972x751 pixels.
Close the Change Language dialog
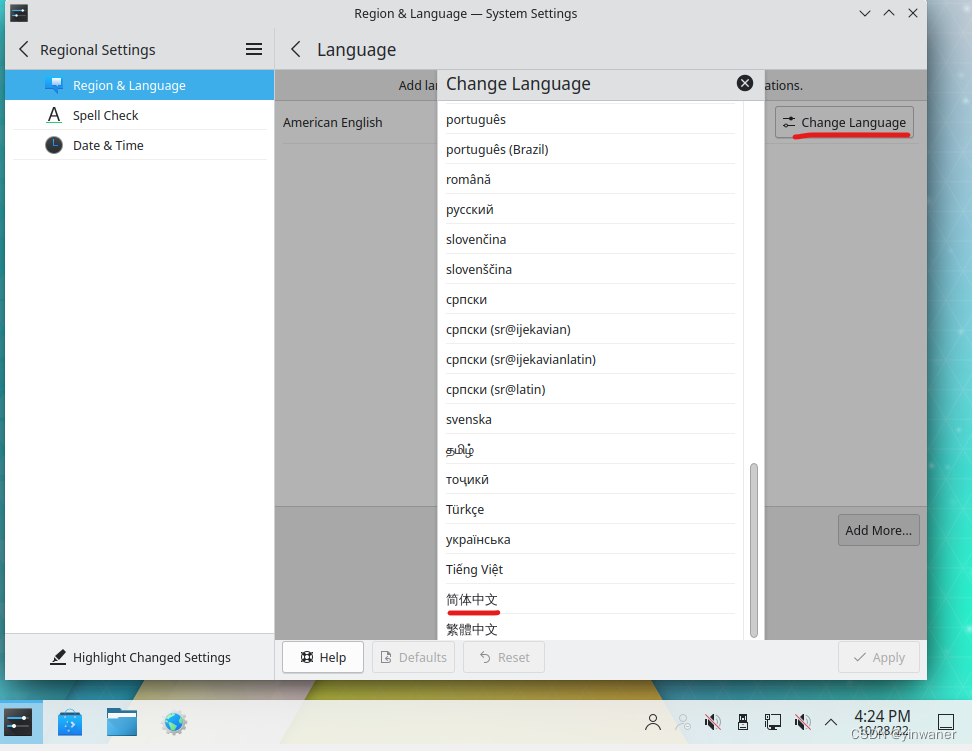(x=744, y=83)
